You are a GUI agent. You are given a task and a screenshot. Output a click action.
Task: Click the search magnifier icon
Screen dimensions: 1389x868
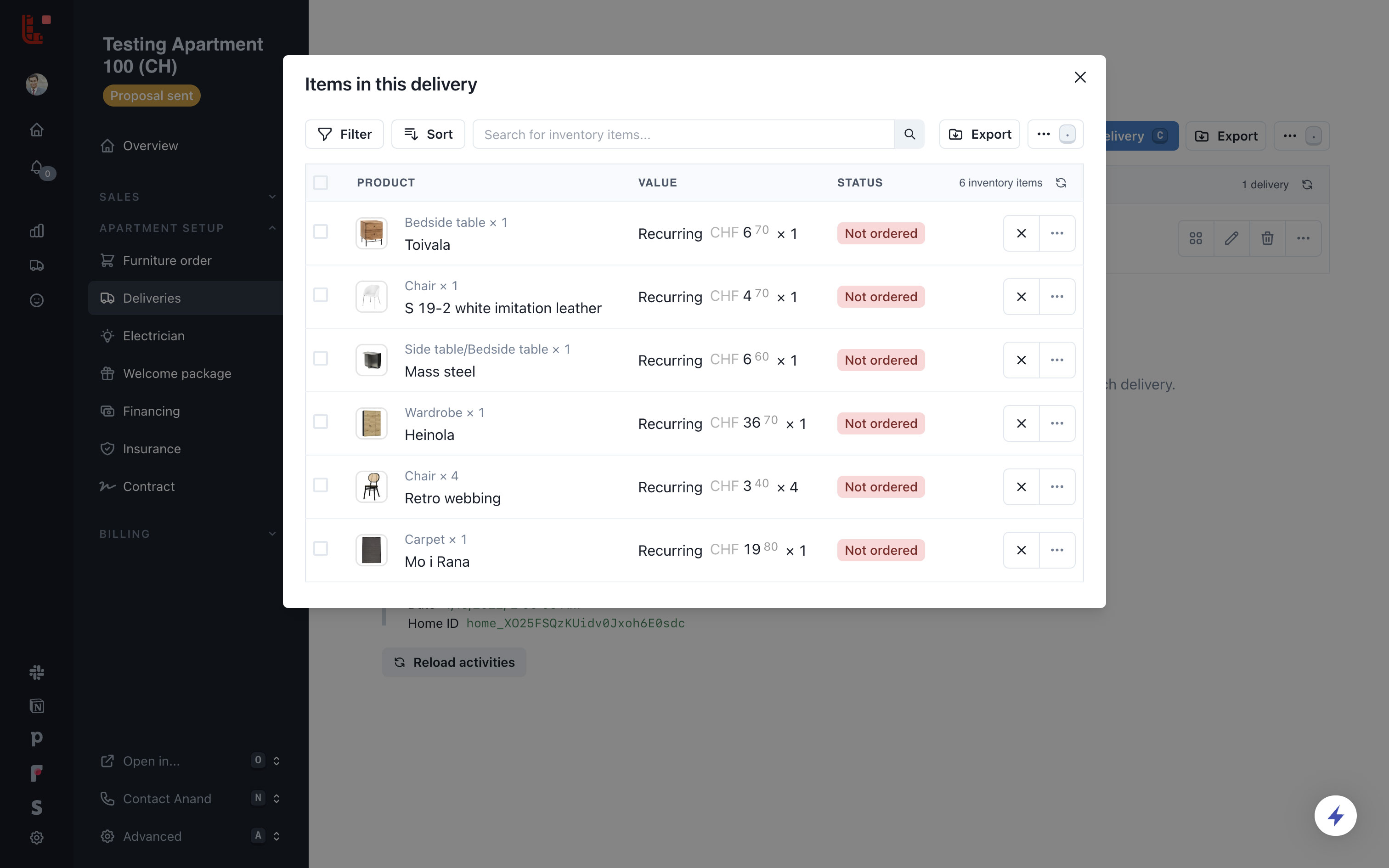click(x=909, y=134)
